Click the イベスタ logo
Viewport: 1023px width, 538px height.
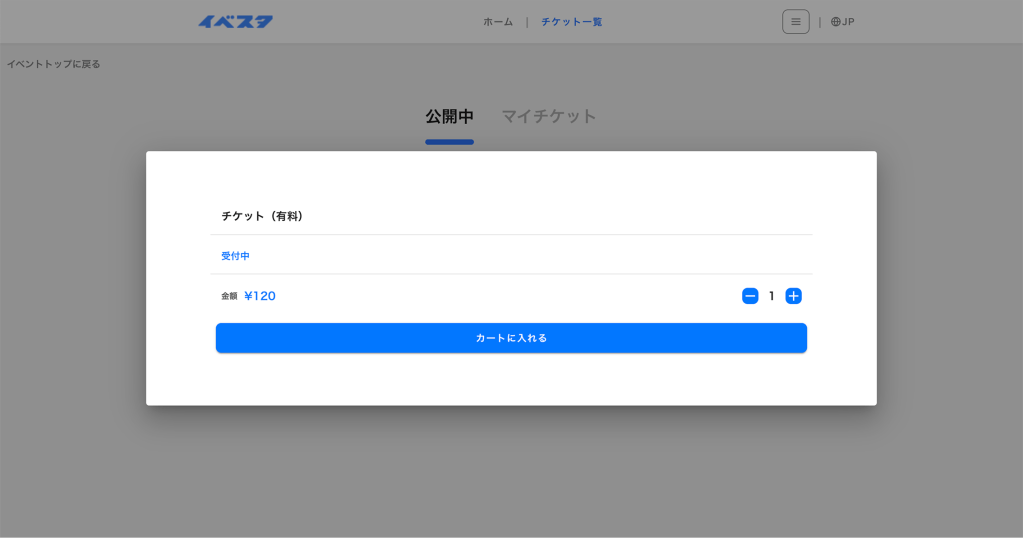tap(235, 22)
